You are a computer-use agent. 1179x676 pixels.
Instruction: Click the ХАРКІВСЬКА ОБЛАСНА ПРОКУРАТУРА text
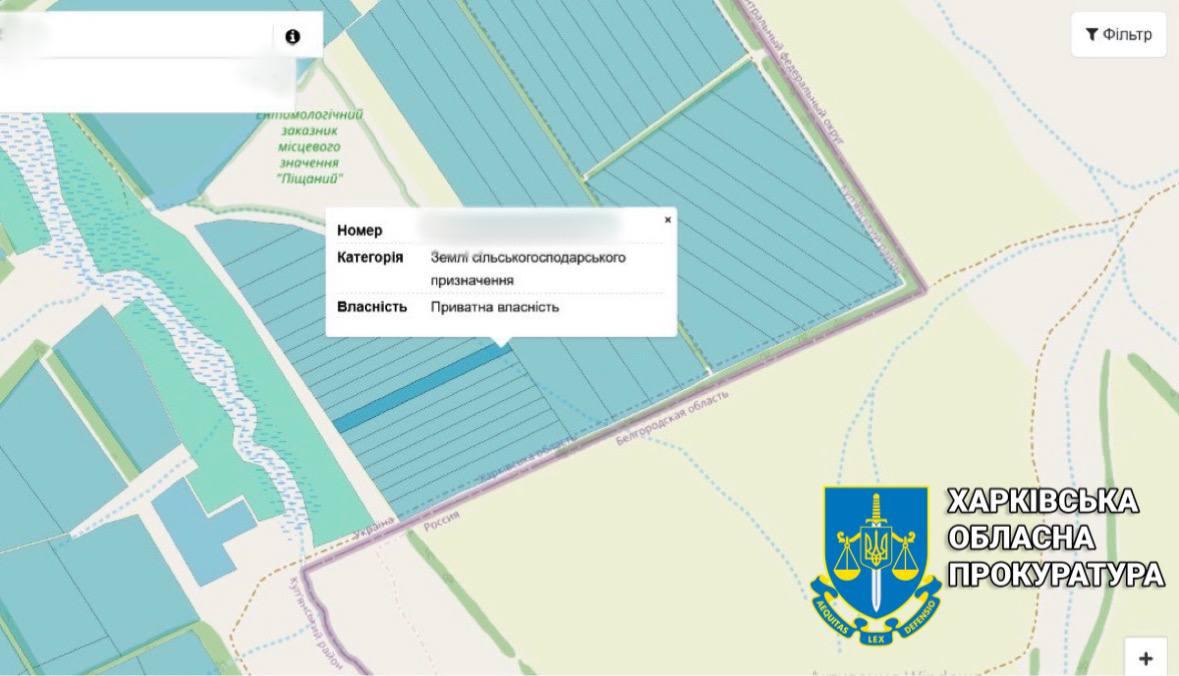pos(1054,538)
